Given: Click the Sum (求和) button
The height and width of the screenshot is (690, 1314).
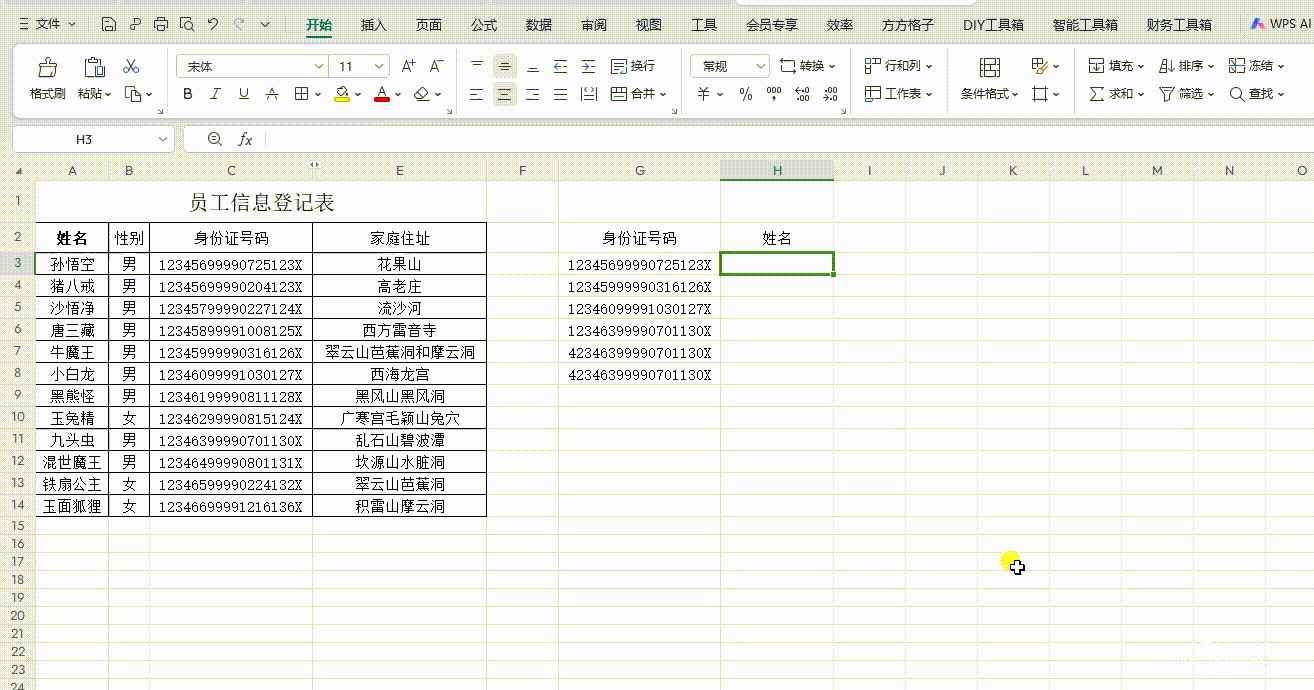Looking at the screenshot, I should pyautogui.click(x=1116, y=94).
